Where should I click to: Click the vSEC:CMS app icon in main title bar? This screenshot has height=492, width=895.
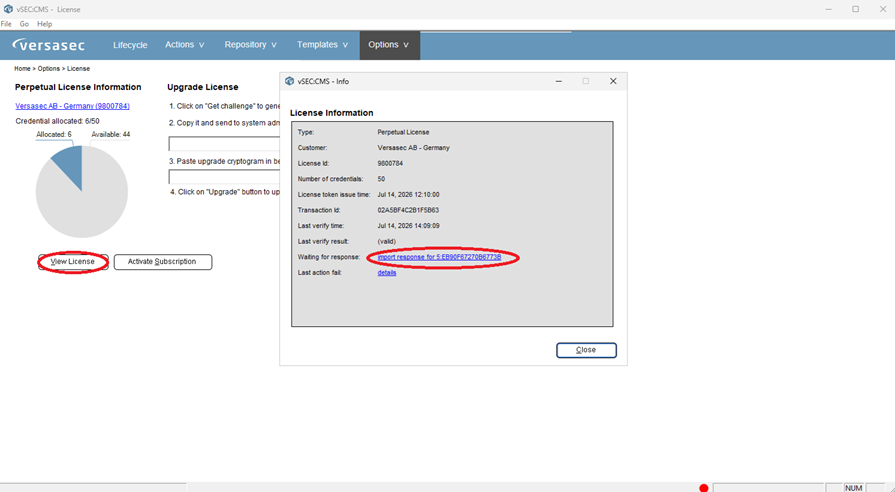(x=8, y=9)
